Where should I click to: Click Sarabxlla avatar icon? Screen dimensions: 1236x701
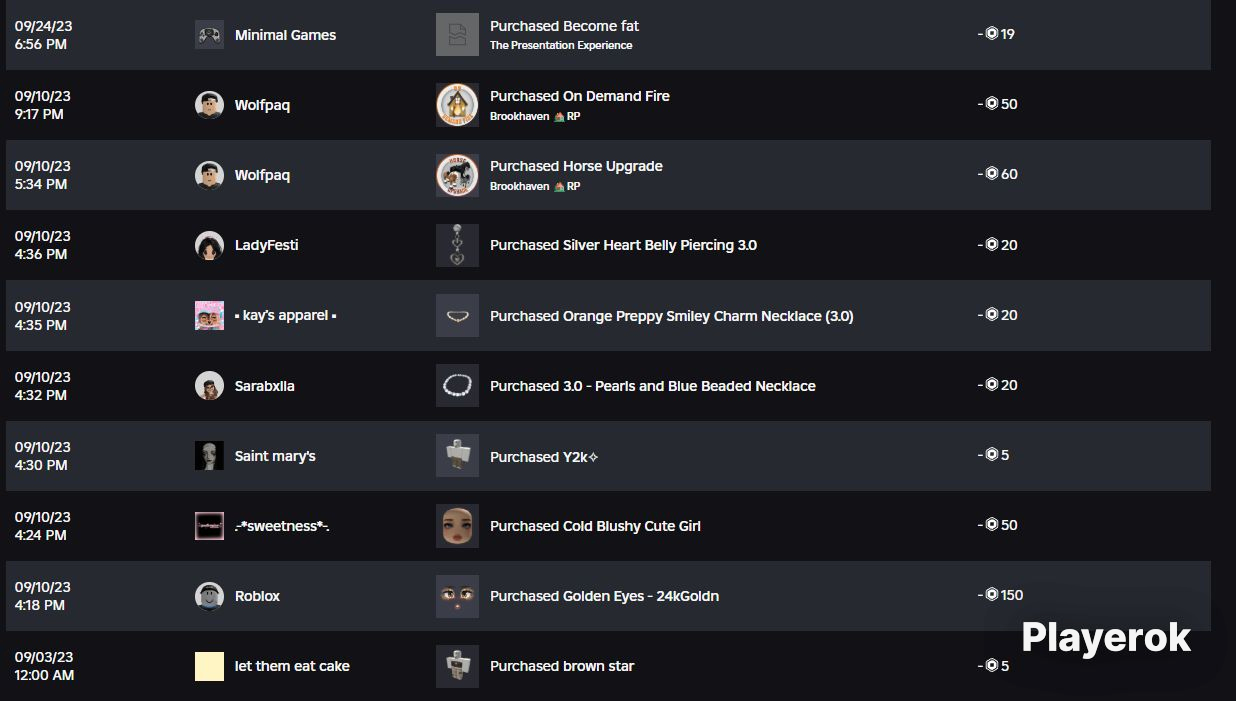pyautogui.click(x=209, y=386)
